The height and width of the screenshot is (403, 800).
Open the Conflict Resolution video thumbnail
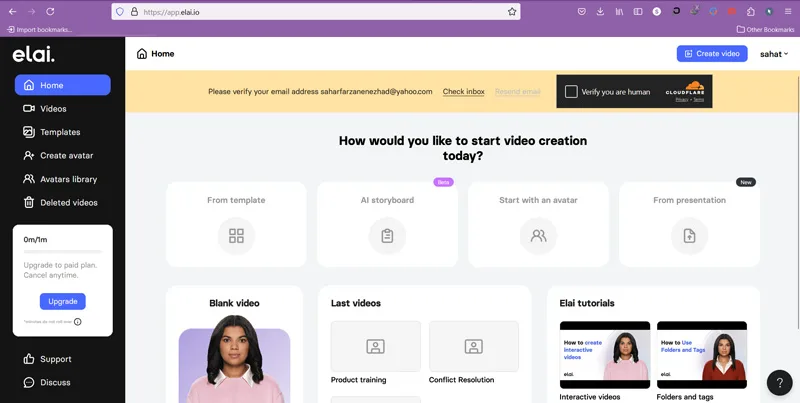(473, 346)
